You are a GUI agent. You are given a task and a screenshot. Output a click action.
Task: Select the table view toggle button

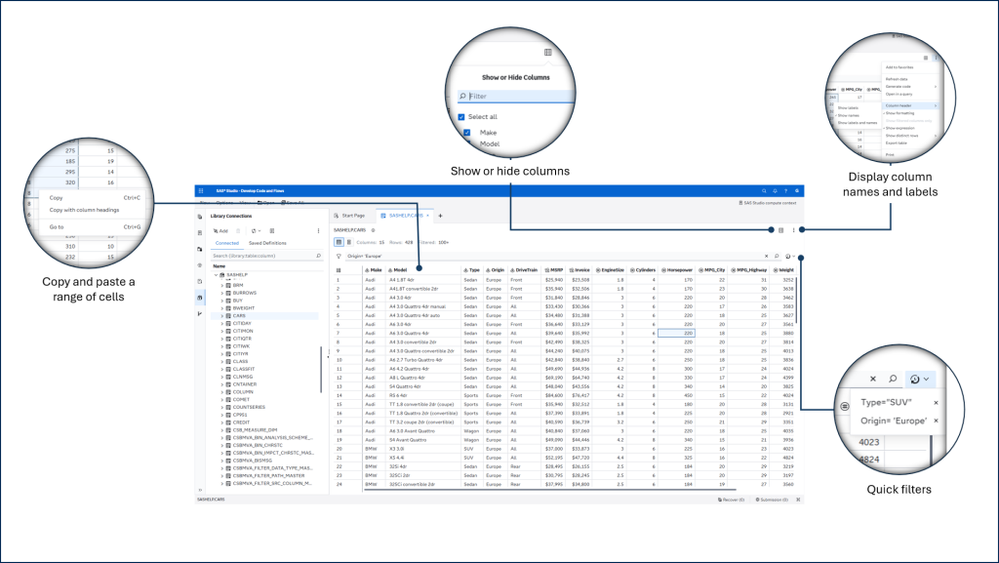[x=339, y=242]
